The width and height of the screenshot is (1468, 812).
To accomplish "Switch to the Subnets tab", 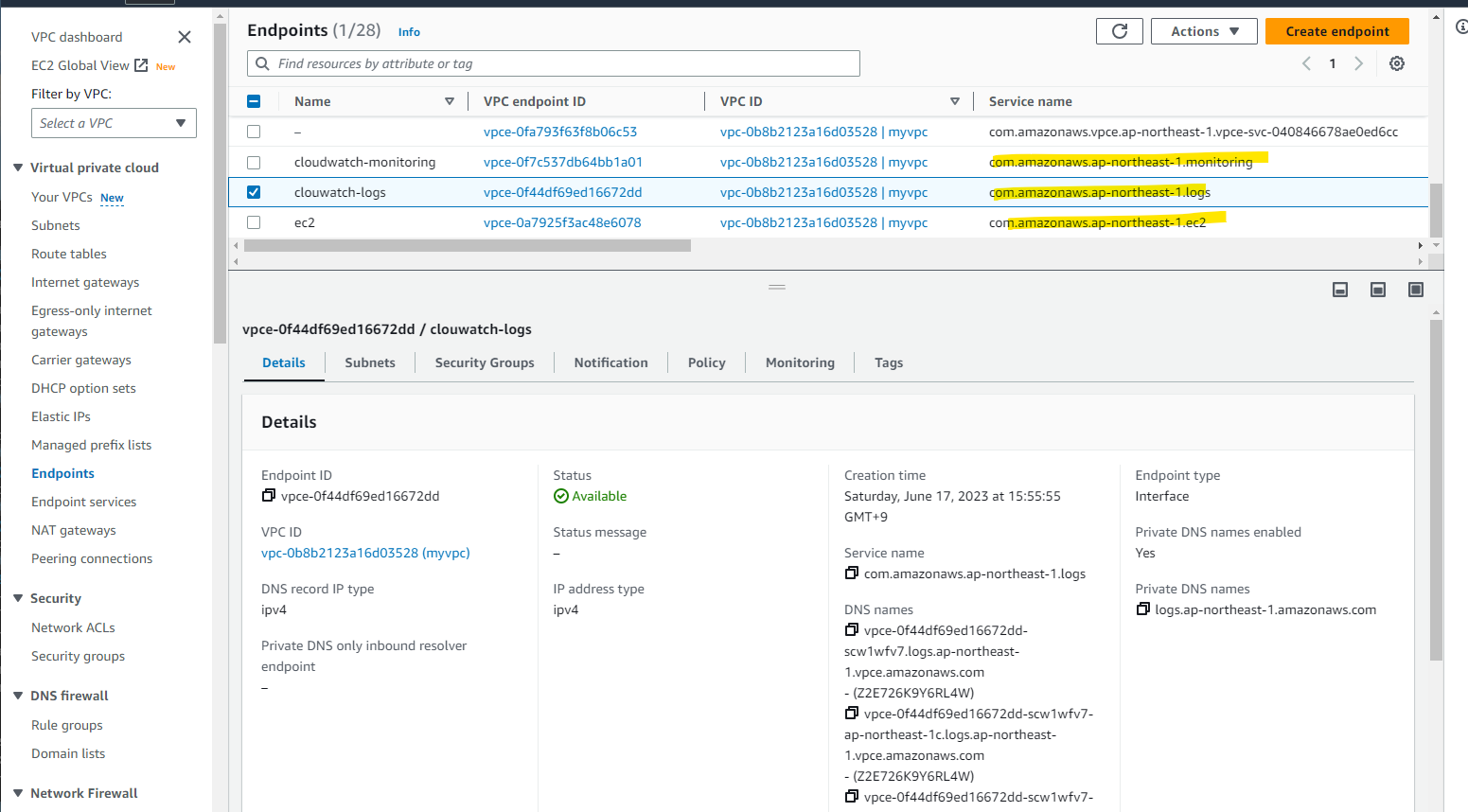I will tap(370, 362).
